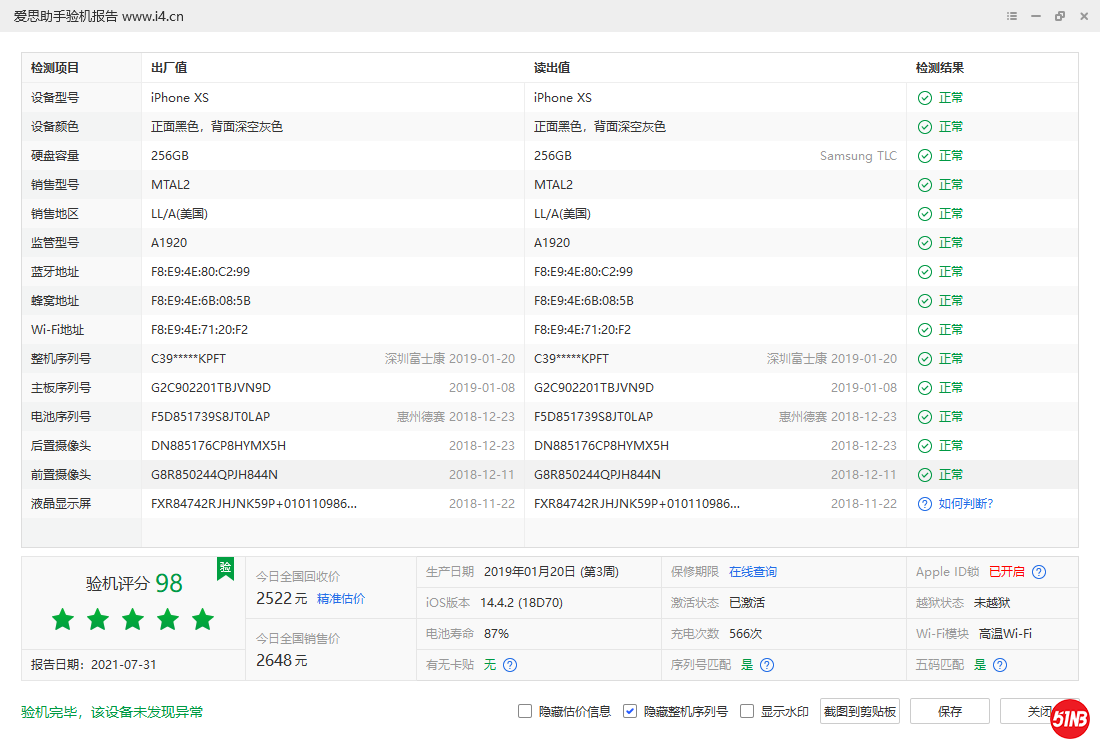
Task: Click the help icon next to 序列号匹配
Action: (x=767, y=664)
